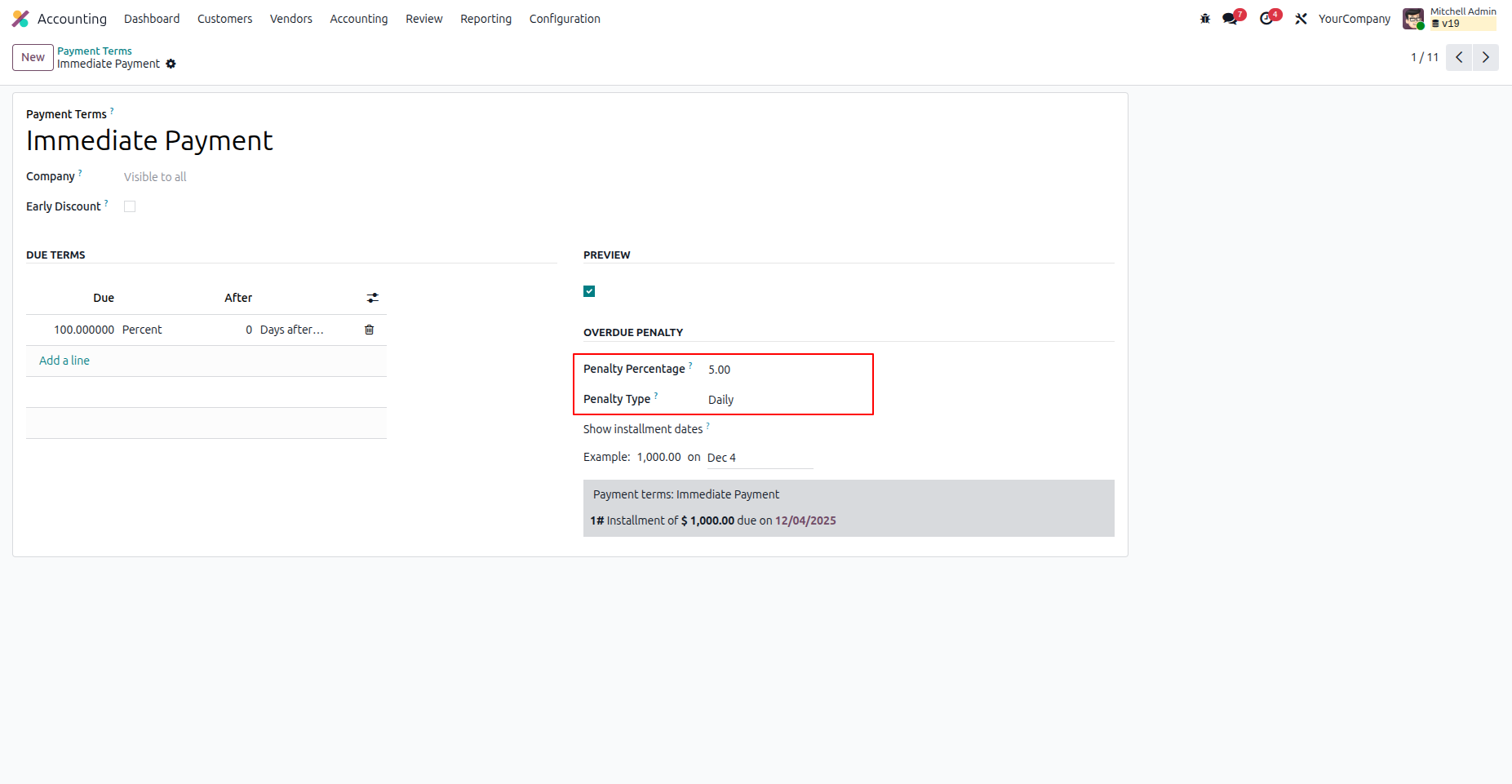Uncheck the Preview checkbox

click(x=589, y=291)
